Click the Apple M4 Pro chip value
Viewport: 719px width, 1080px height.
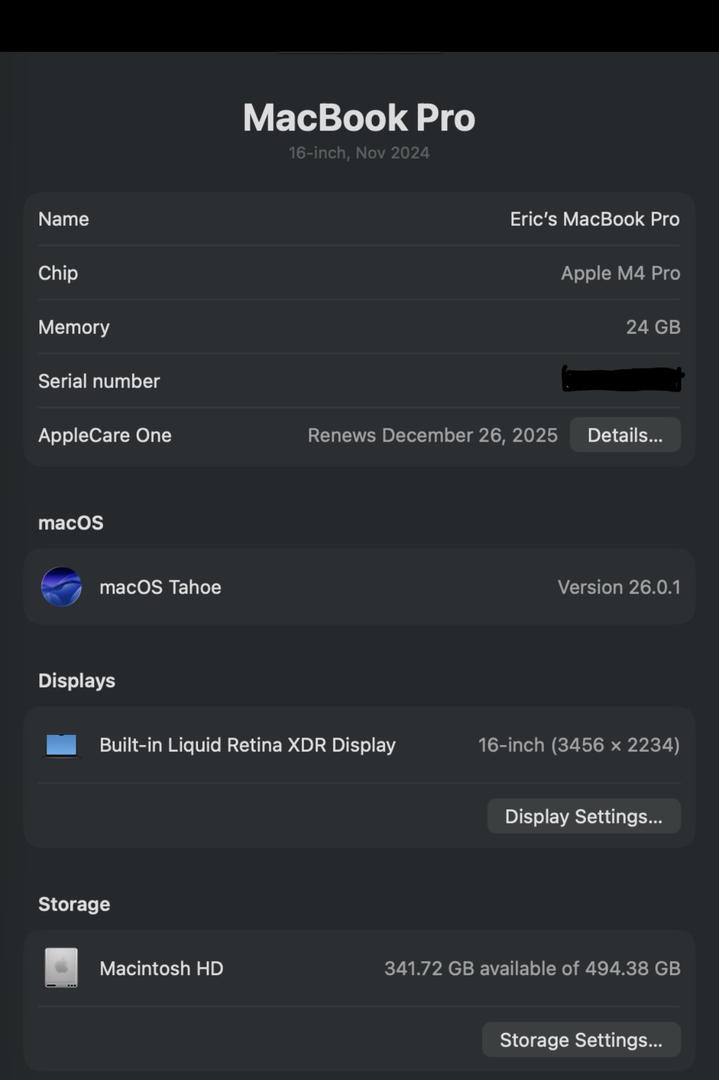620,273
